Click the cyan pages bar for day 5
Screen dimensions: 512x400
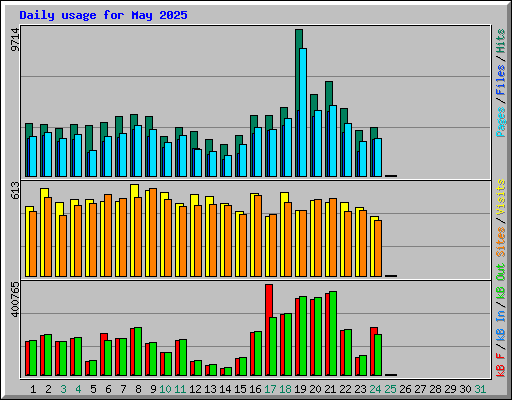coord(93,163)
